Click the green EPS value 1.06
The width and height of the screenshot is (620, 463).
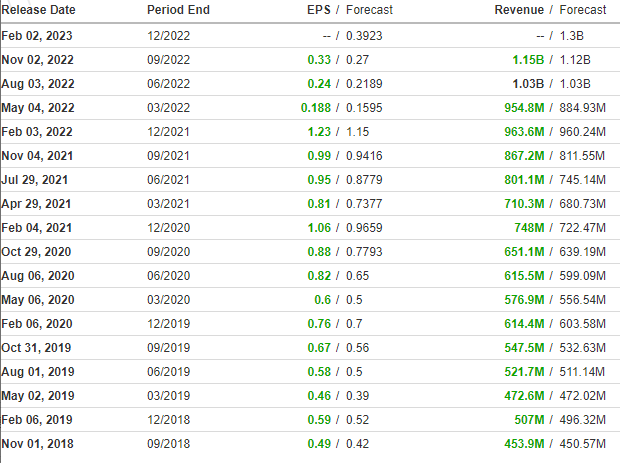coord(319,228)
